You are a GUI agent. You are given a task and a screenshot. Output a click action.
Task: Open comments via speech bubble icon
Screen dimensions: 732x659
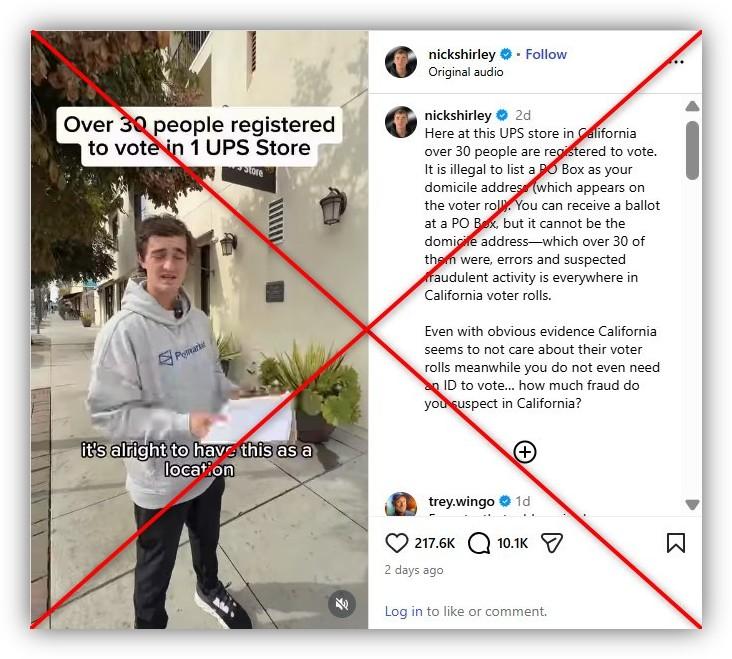pyautogui.click(x=479, y=543)
